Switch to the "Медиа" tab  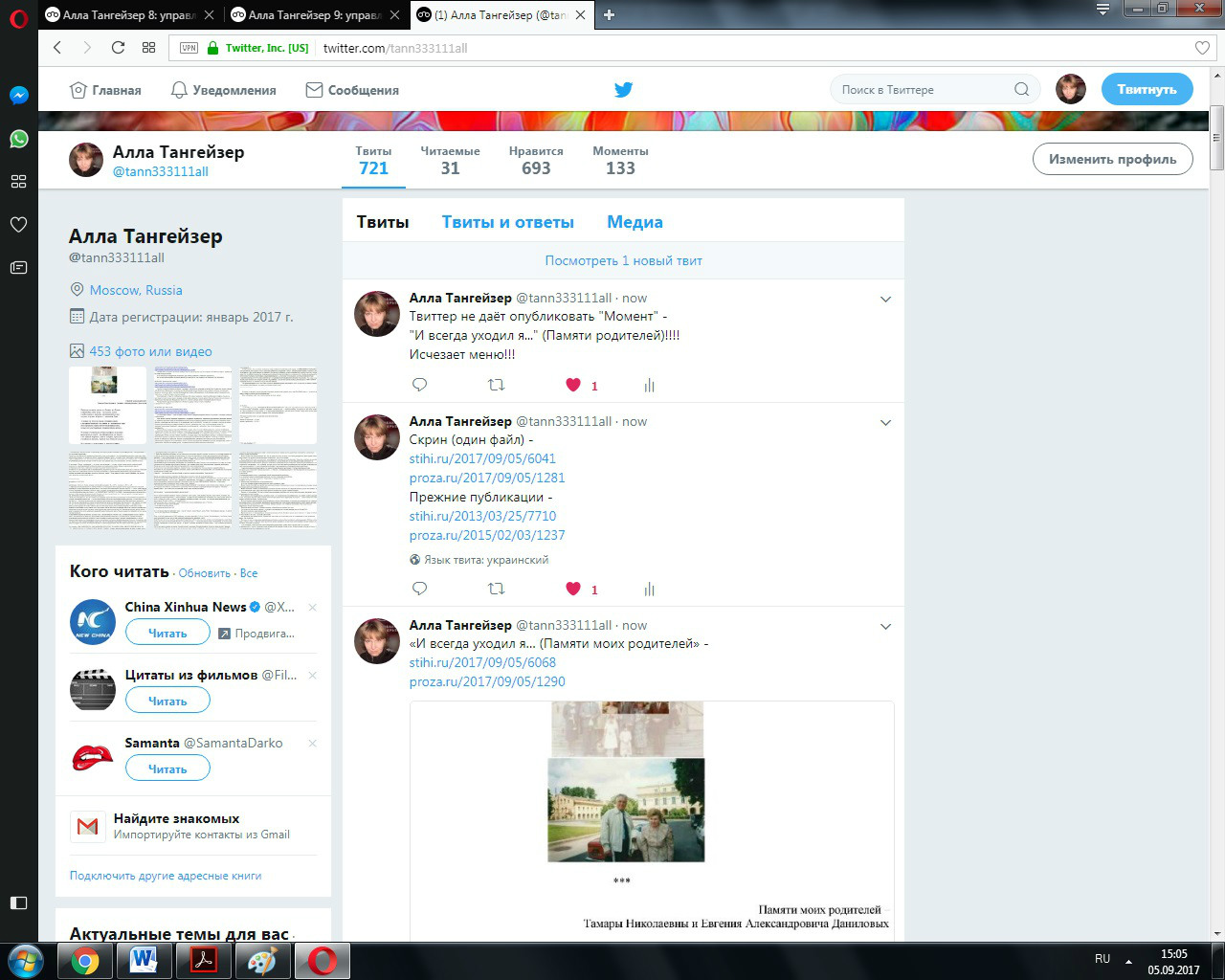coord(635,222)
